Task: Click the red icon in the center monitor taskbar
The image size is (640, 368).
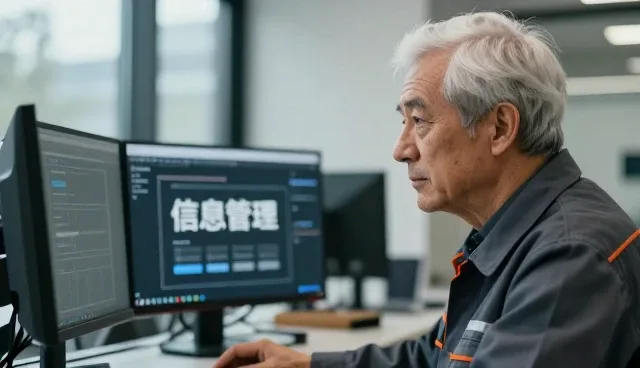Action: (x=178, y=299)
